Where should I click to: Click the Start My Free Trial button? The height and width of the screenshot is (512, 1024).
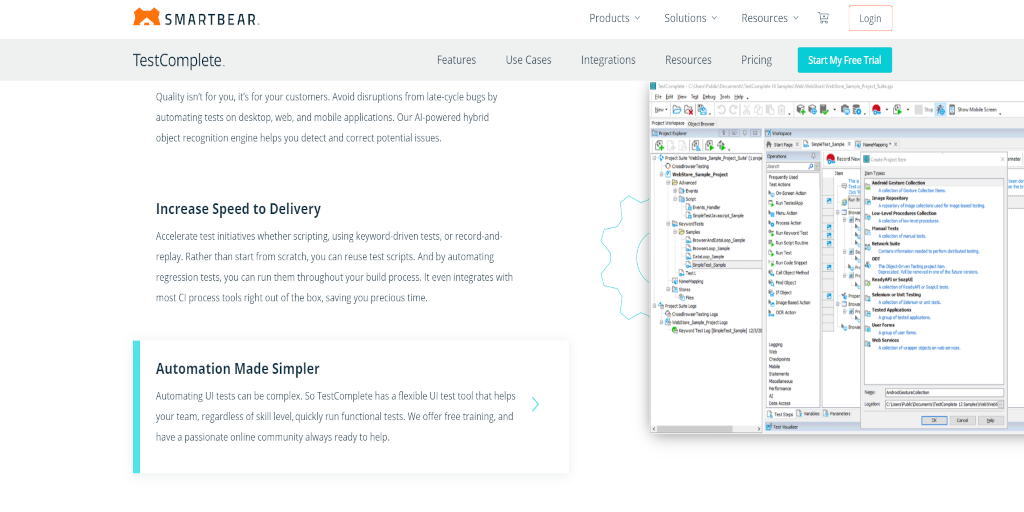(844, 60)
